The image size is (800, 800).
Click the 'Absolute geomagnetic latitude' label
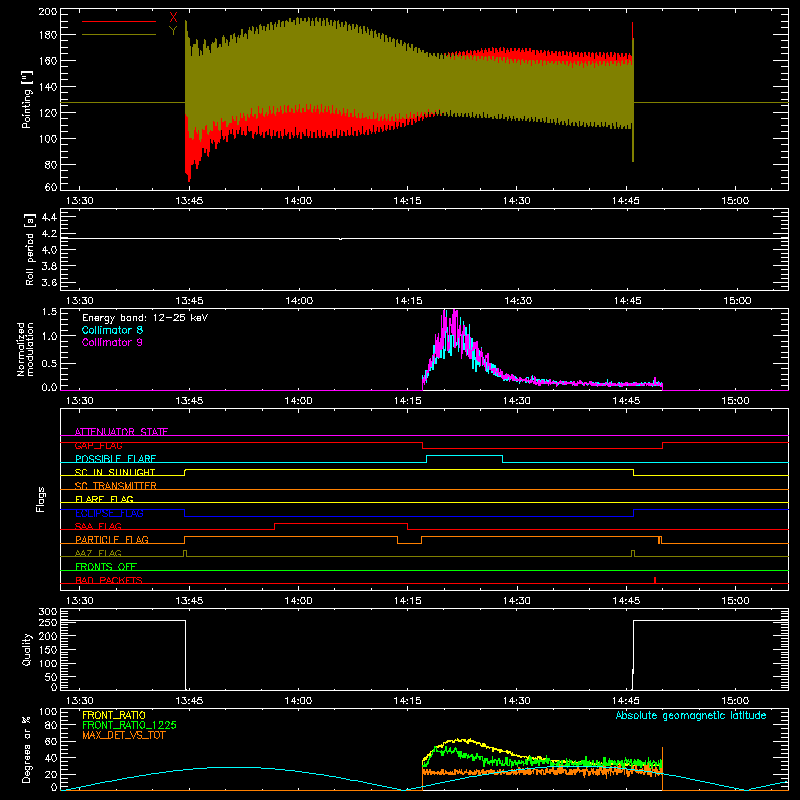(691, 715)
